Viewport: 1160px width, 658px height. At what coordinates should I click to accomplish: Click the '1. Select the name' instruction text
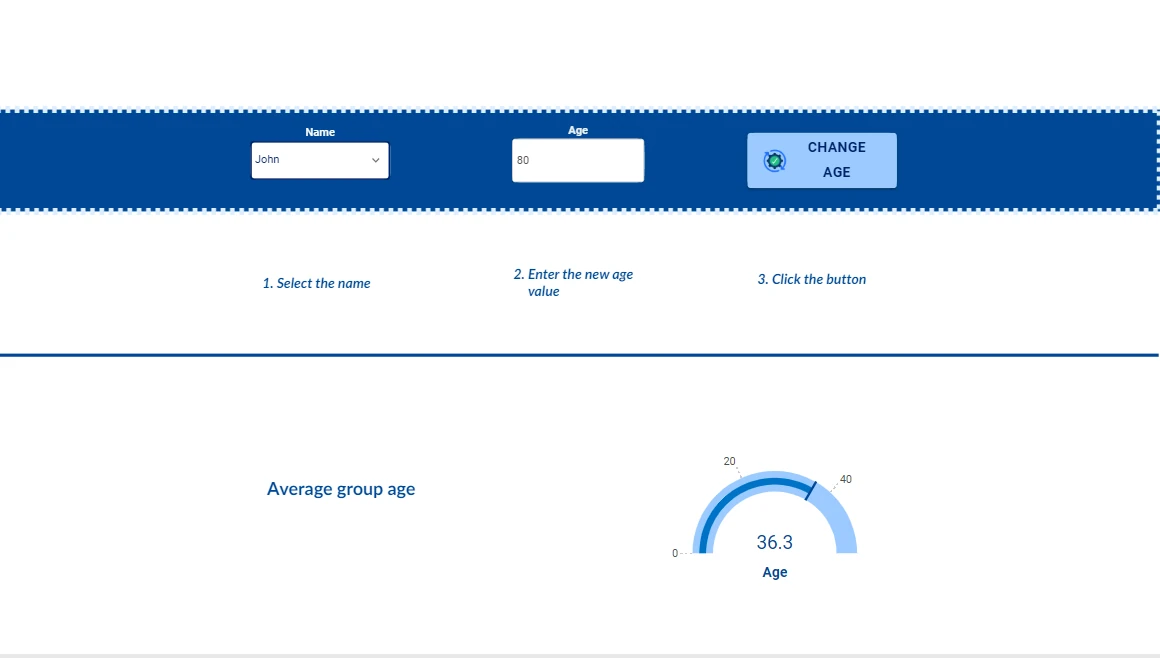click(x=316, y=283)
